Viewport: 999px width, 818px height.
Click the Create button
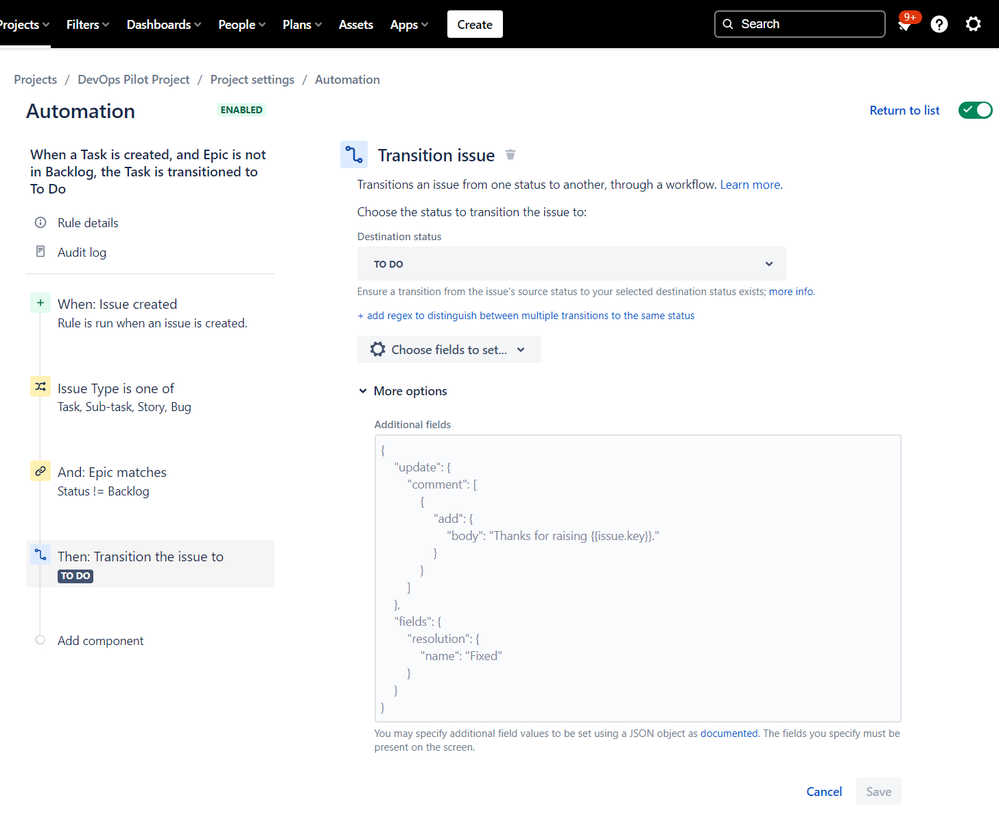pyautogui.click(x=475, y=24)
